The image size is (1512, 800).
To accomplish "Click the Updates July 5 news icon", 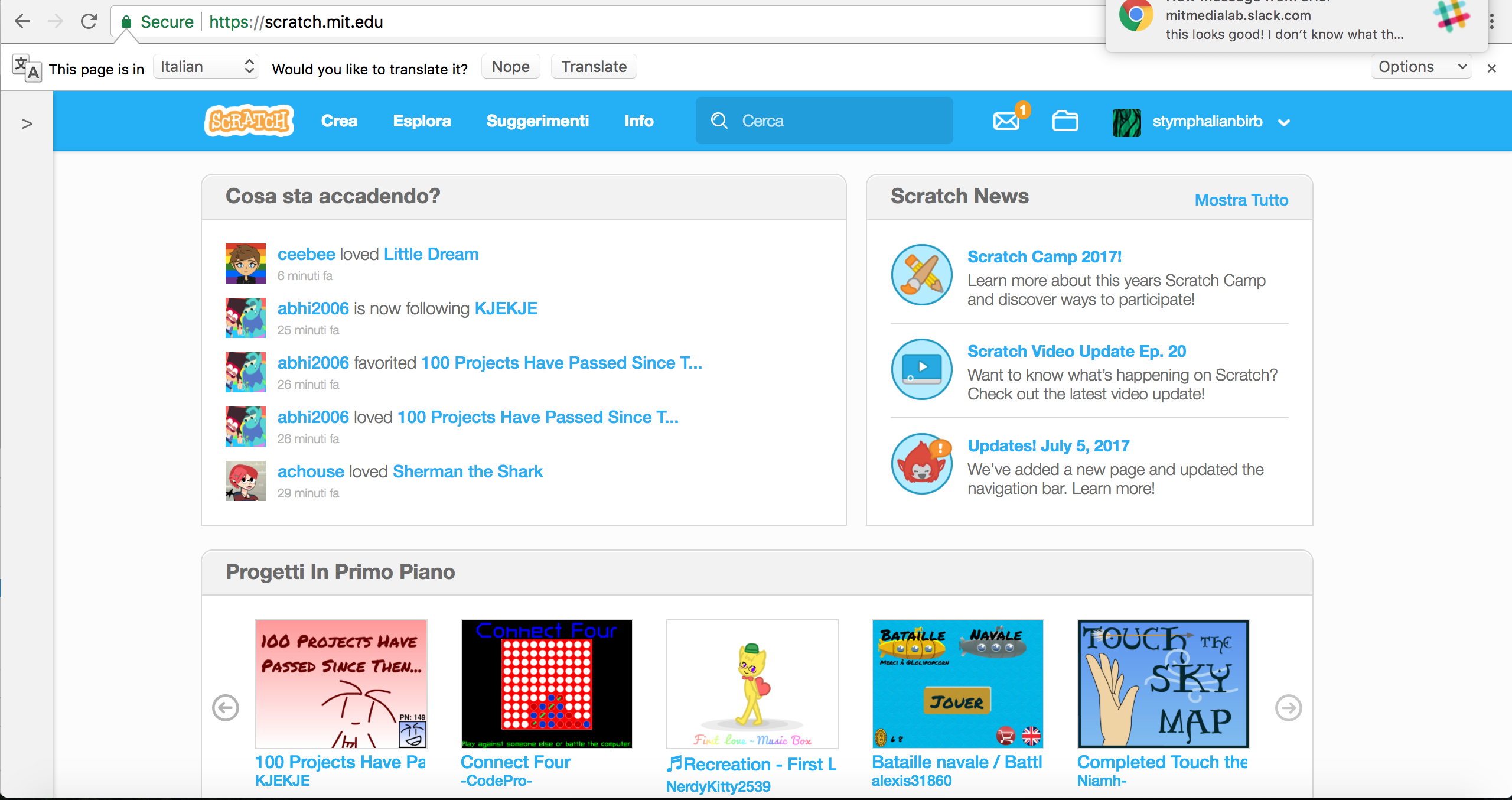I will (921, 464).
